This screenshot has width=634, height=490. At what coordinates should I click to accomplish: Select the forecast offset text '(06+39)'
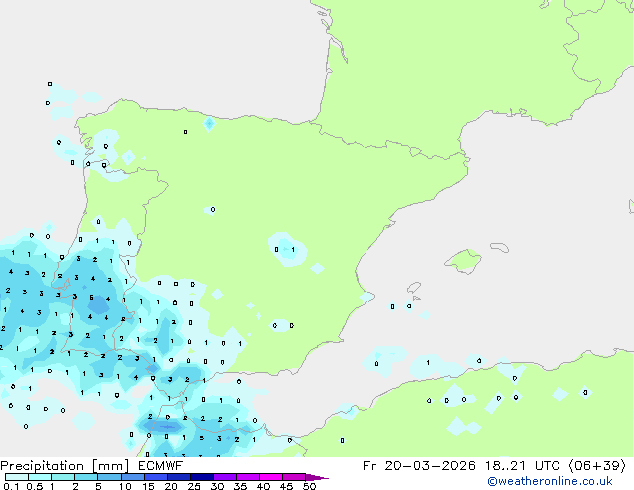597,466
